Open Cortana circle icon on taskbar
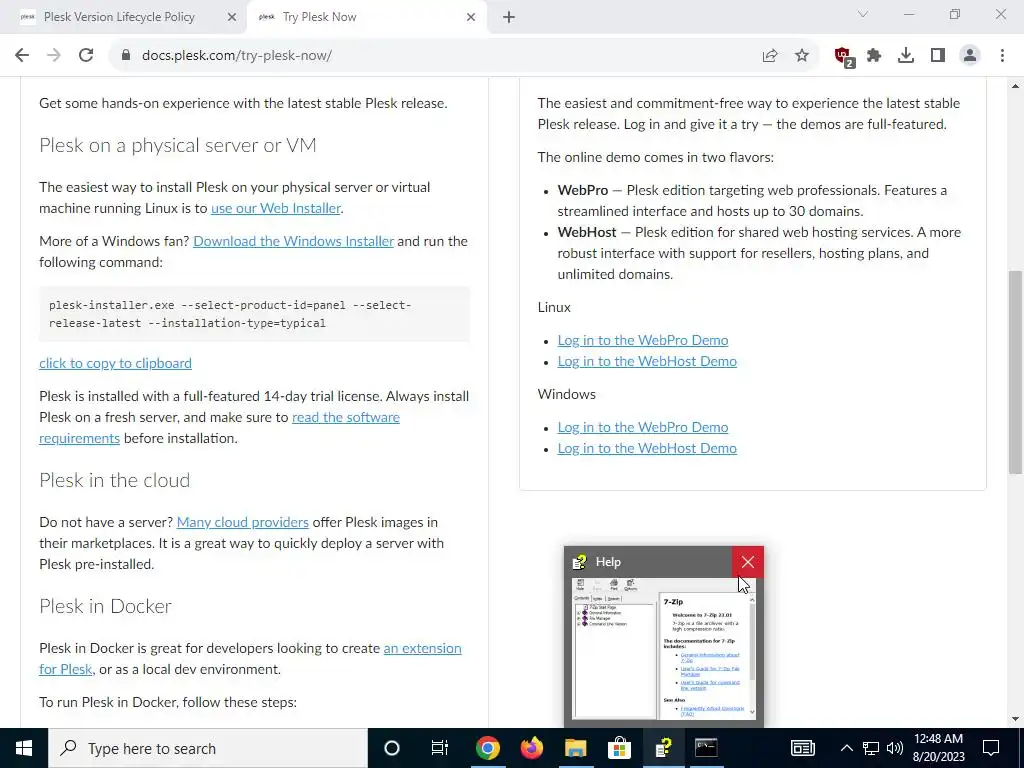 tap(392, 748)
